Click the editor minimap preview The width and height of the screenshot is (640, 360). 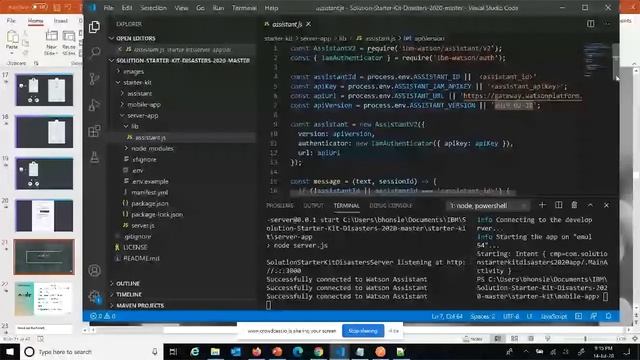tap(596, 59)
